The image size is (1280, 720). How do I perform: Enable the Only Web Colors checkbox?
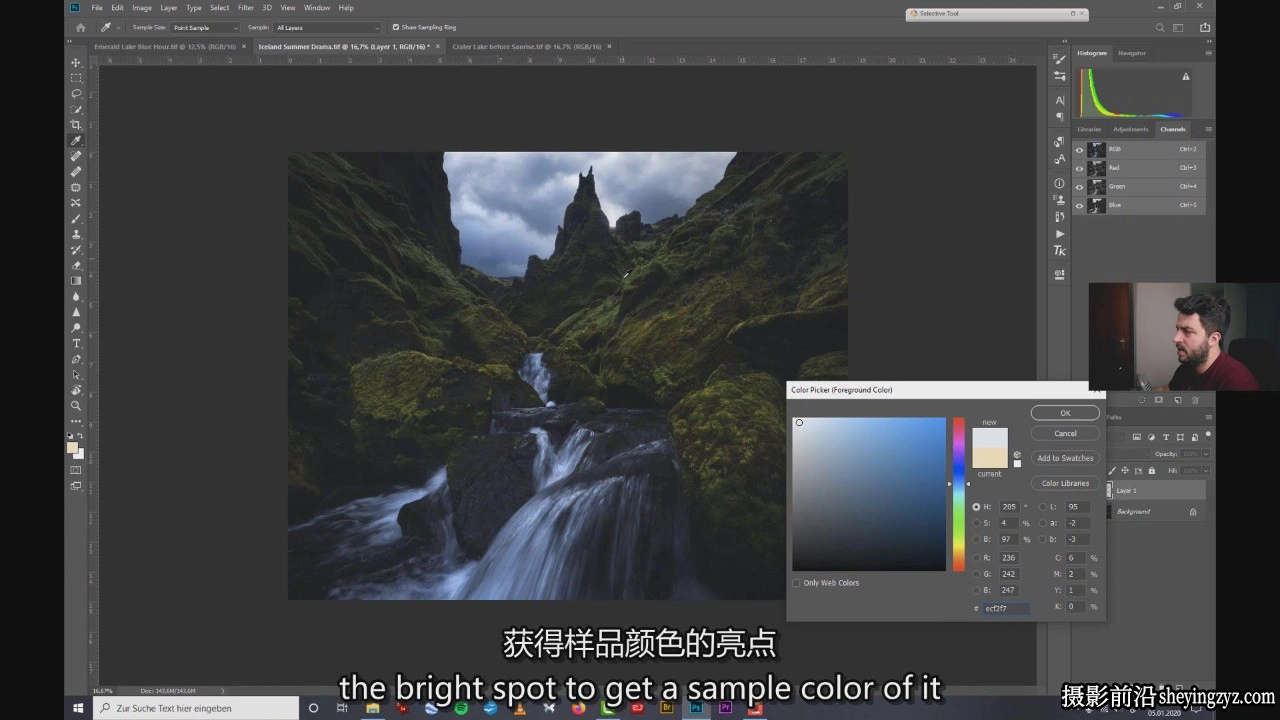(796, 583)
